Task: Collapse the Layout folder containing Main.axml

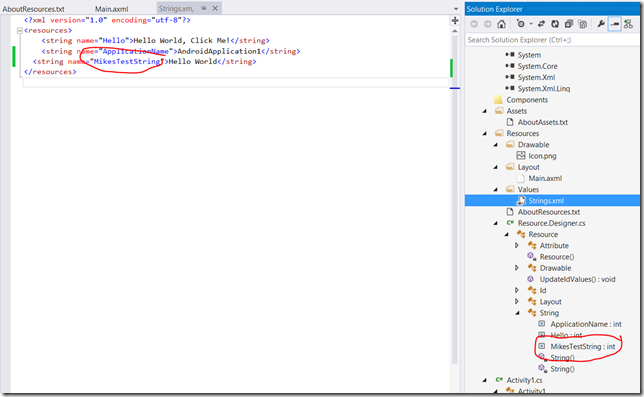Action: pos(496,167)
